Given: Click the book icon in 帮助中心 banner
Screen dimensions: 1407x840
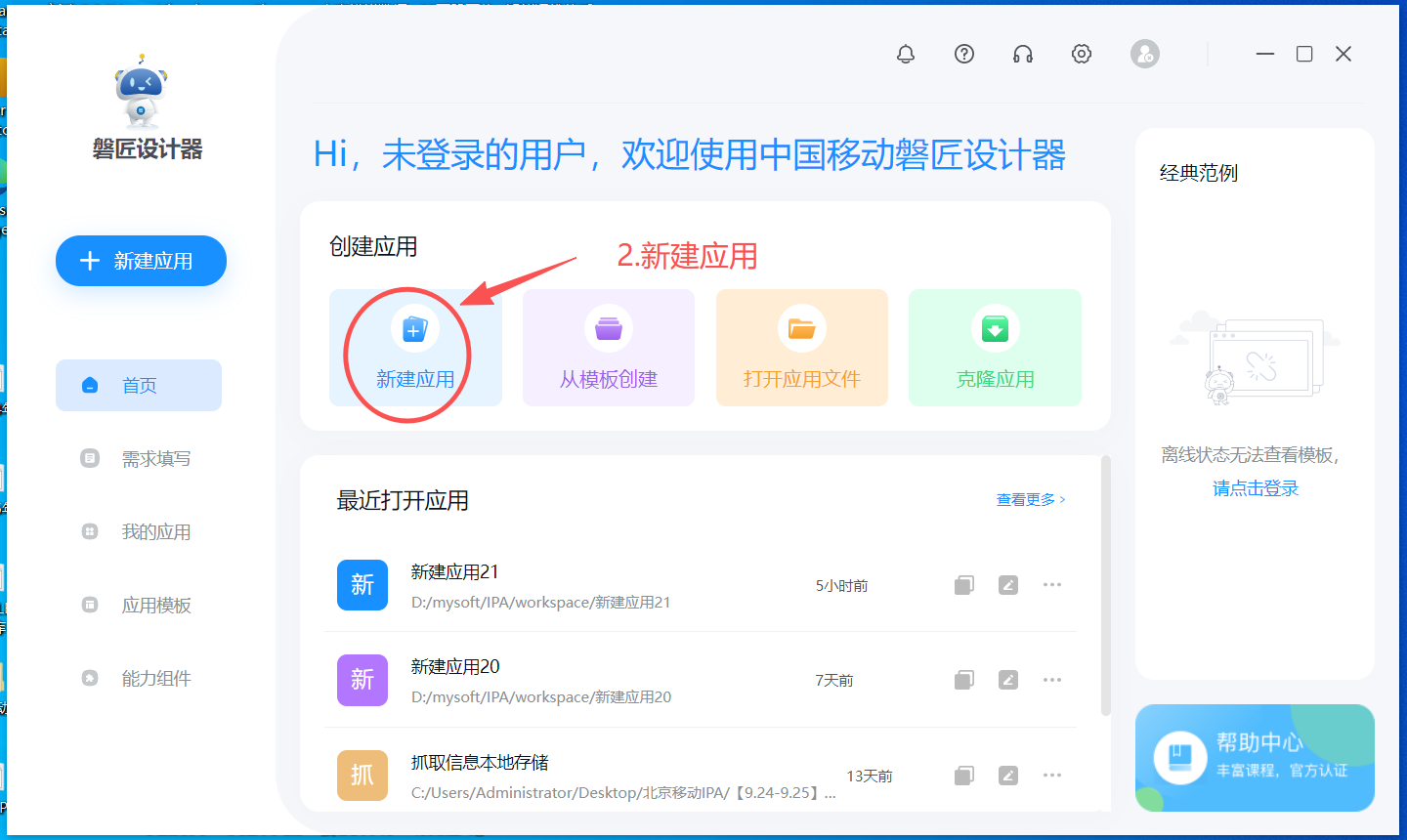Looking at the screenshot, I should coord(1180,757).
